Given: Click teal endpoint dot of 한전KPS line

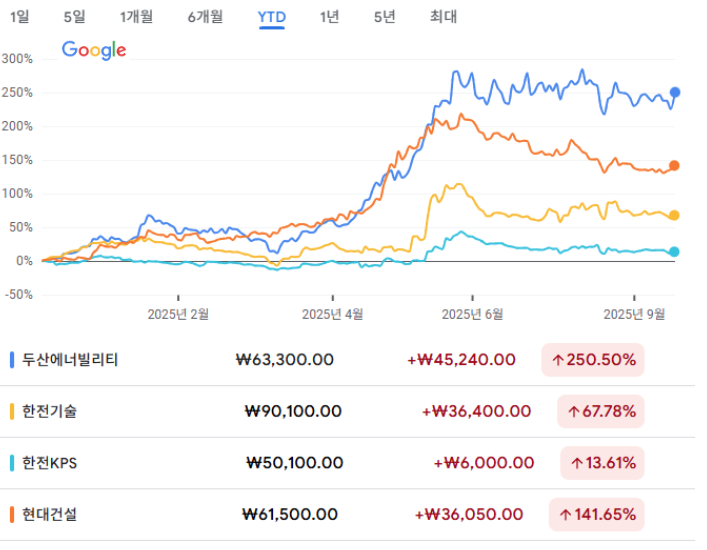Looking at the screenshot, I should [x=674, y=252].
